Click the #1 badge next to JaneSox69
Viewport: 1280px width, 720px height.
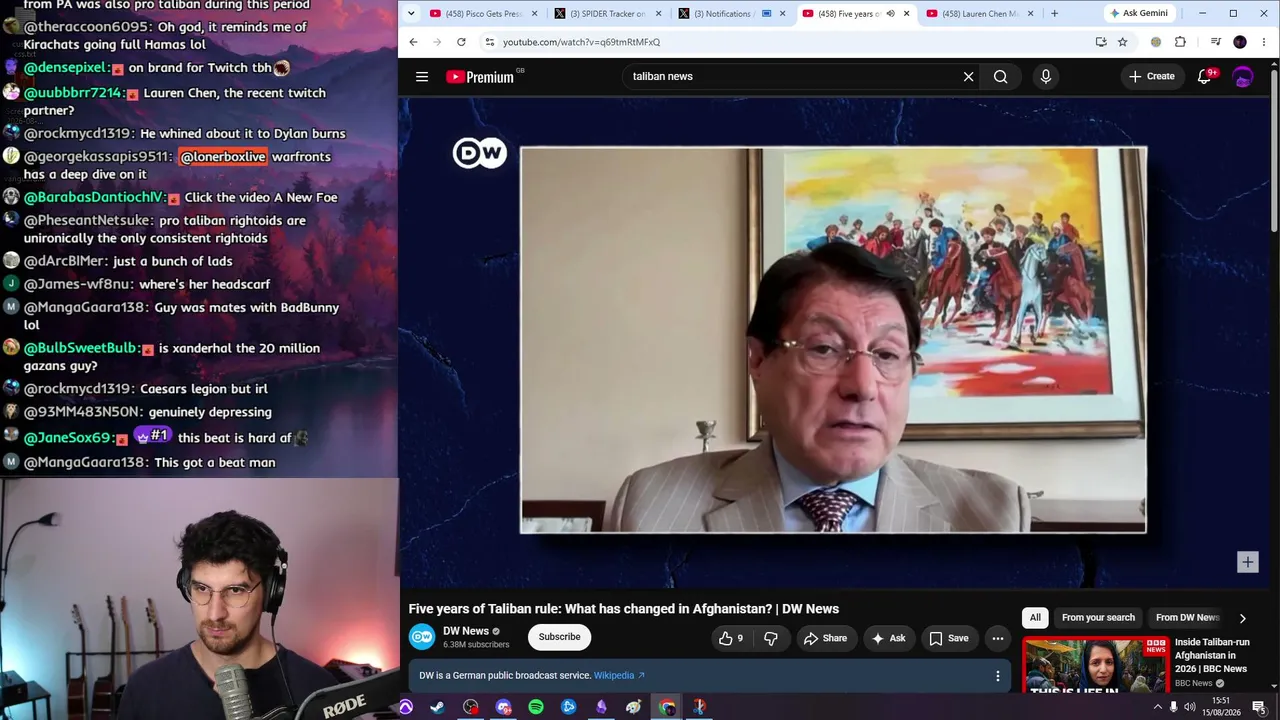153,437
